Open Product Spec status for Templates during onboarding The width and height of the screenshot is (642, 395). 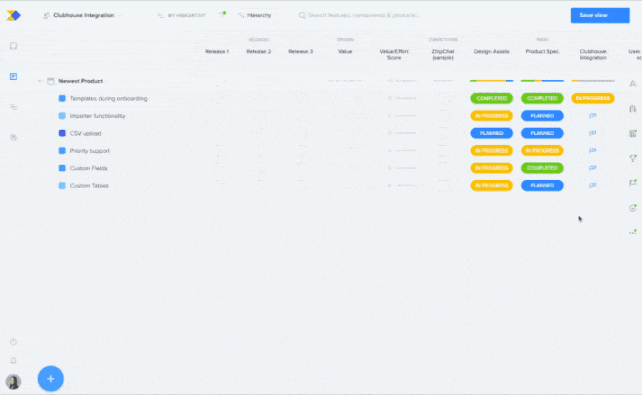(542, 98)
